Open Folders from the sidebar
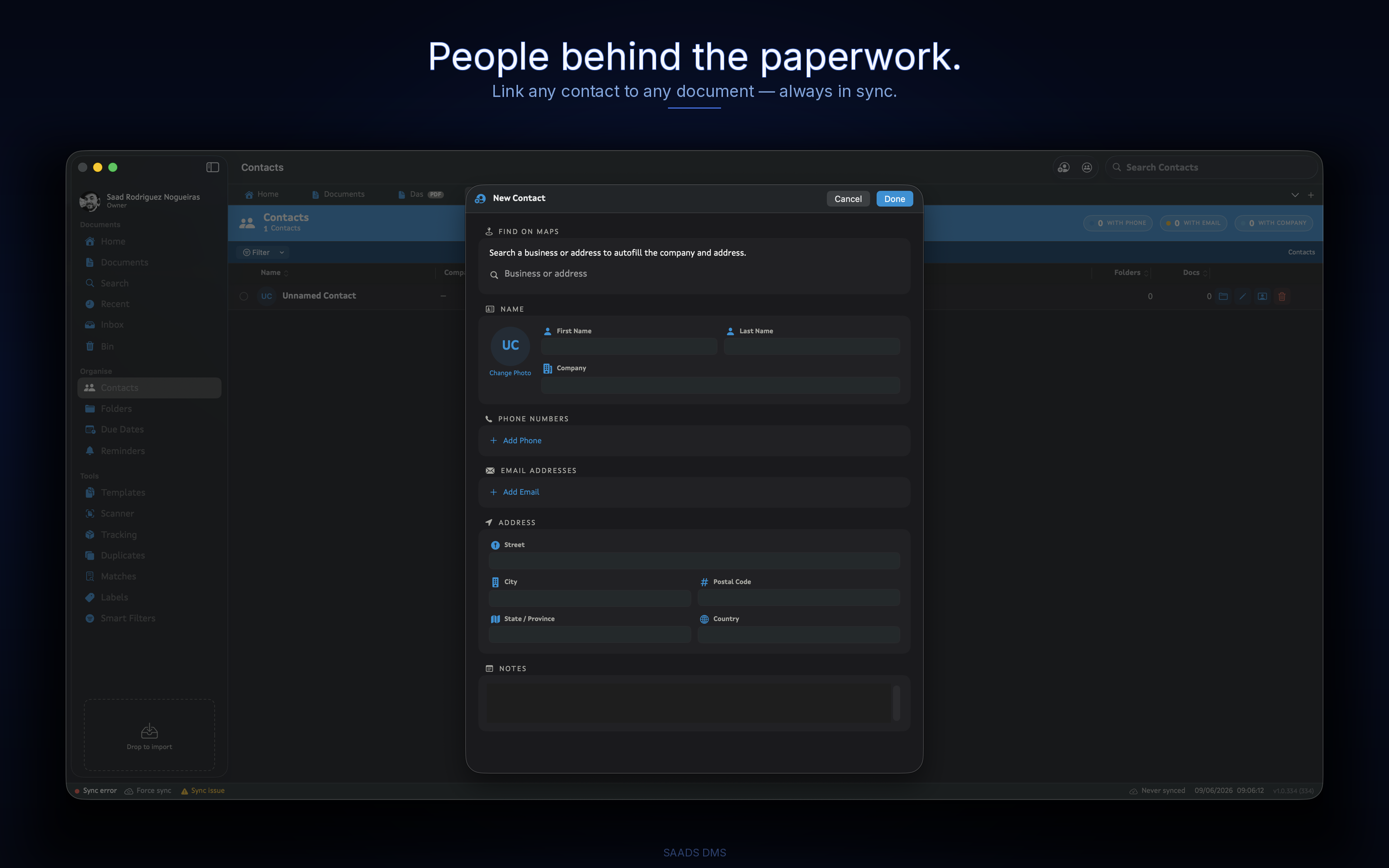This screenshot has height=868, width=1389. click(149, 409)
